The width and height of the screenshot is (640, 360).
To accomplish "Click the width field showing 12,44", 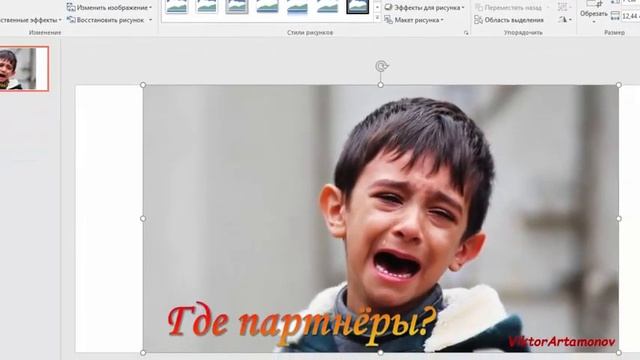I will coord(631,16).
